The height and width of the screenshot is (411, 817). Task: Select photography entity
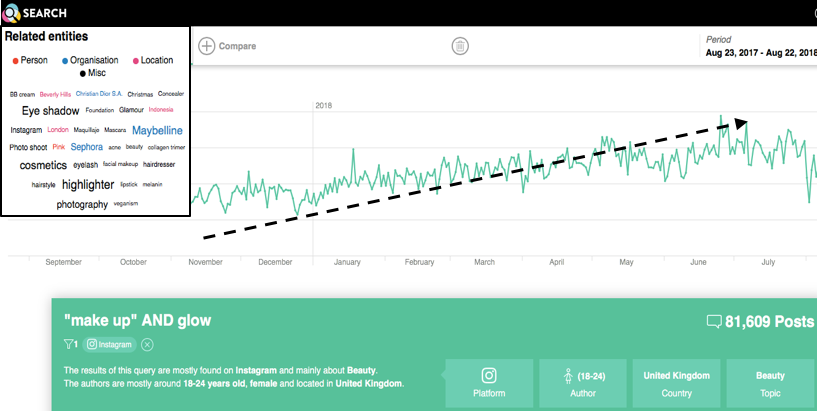82,204
